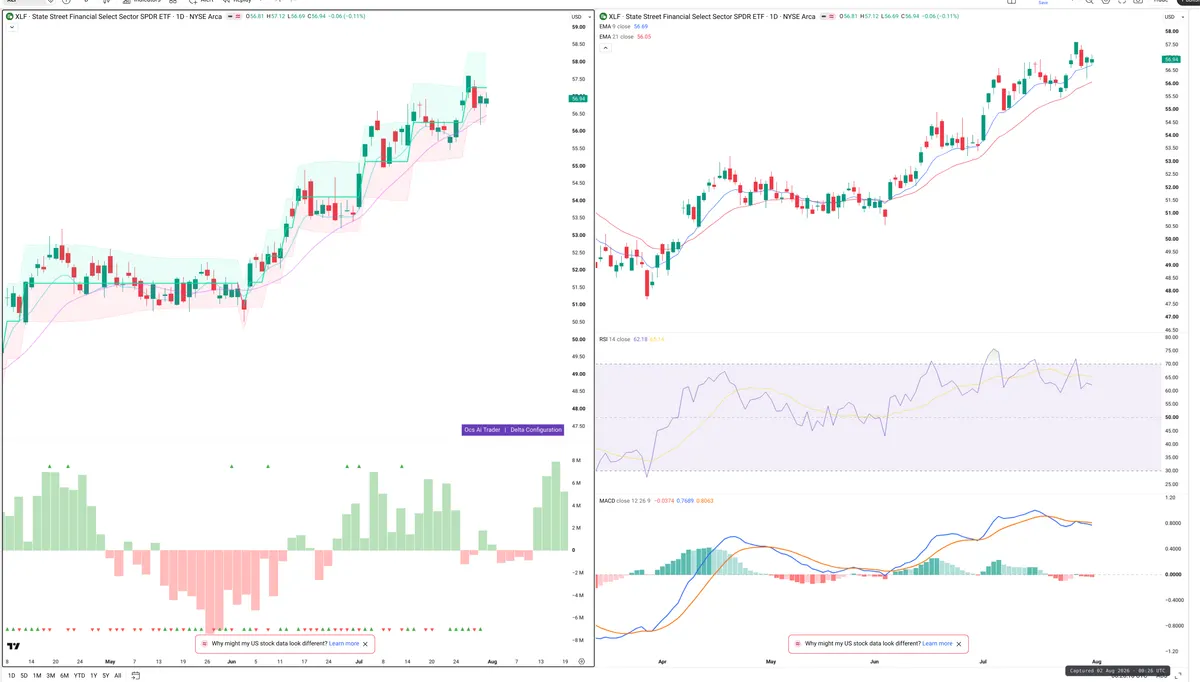
Task: Select the 1M time range
Action: pos(37,676)
